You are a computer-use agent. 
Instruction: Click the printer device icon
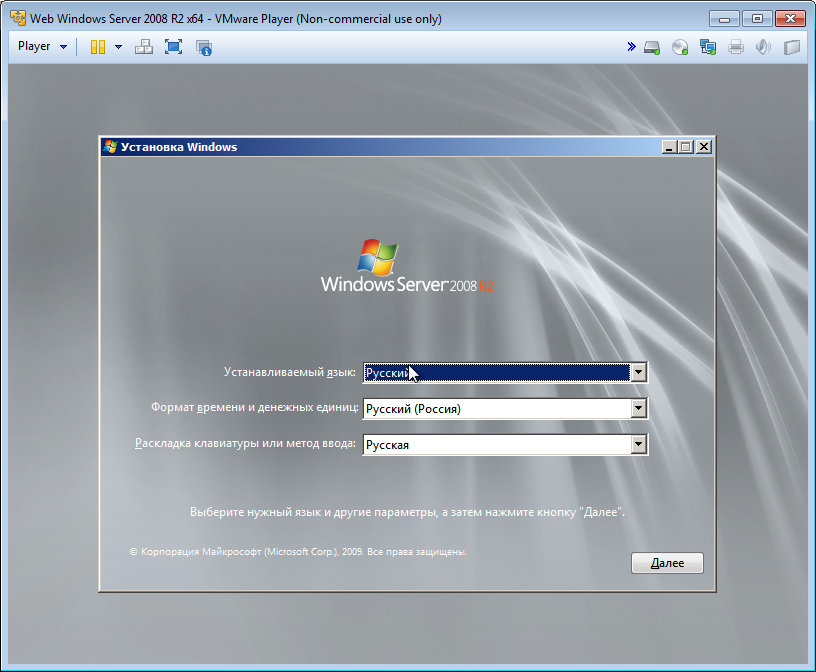[736, 47]
